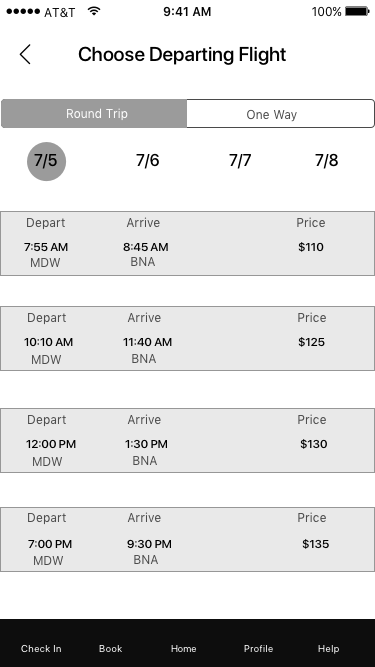
Task: Tap the battery indicator icon
Action: pos(357,11)
